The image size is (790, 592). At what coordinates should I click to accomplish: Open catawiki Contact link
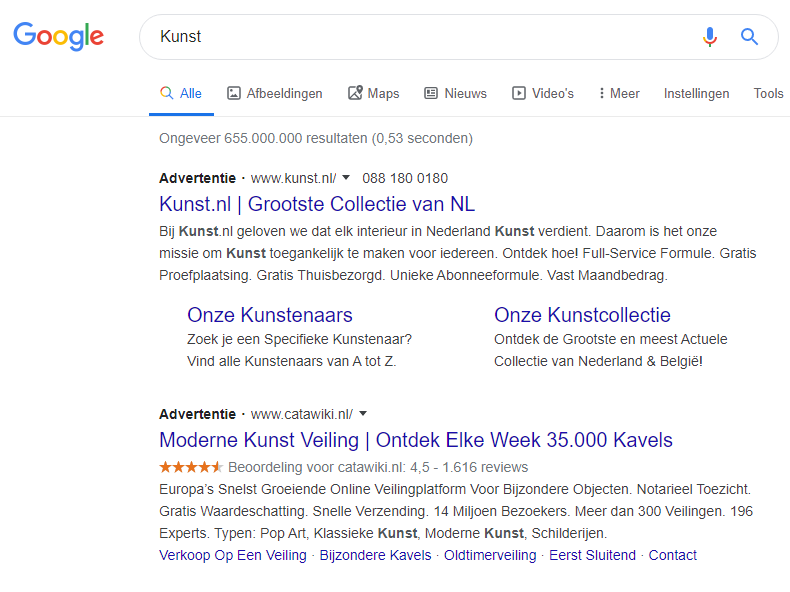pyautogui.click(x=673, y=555)
